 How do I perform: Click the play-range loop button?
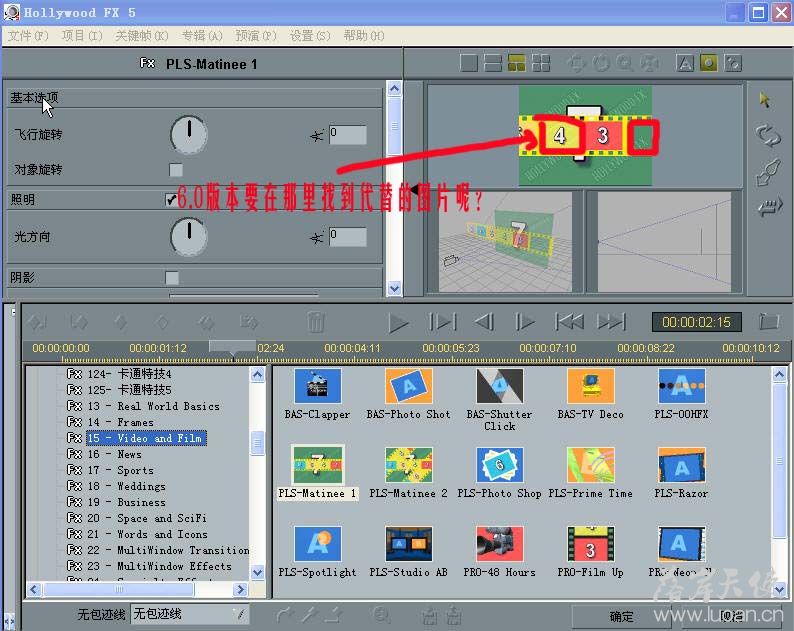click(443, 322)
